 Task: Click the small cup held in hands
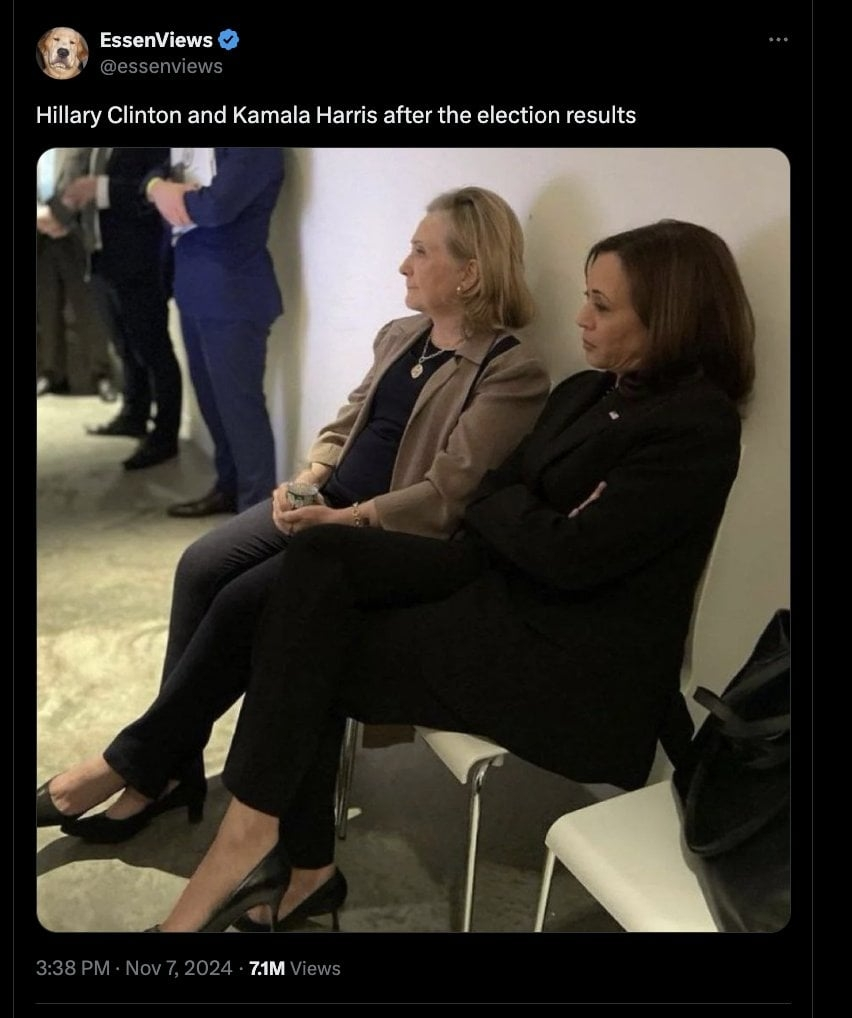pos(303,495)
